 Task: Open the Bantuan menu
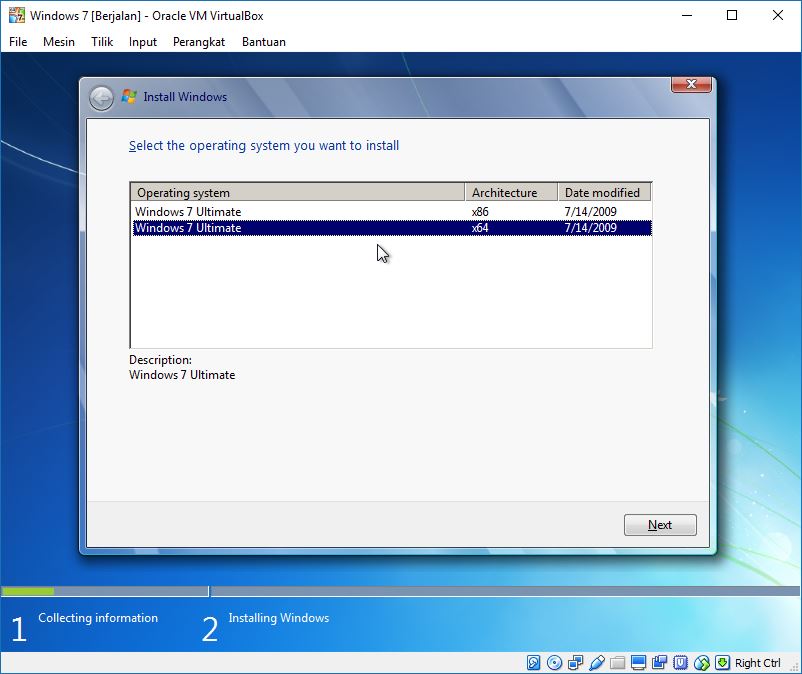tap(264, 42)
